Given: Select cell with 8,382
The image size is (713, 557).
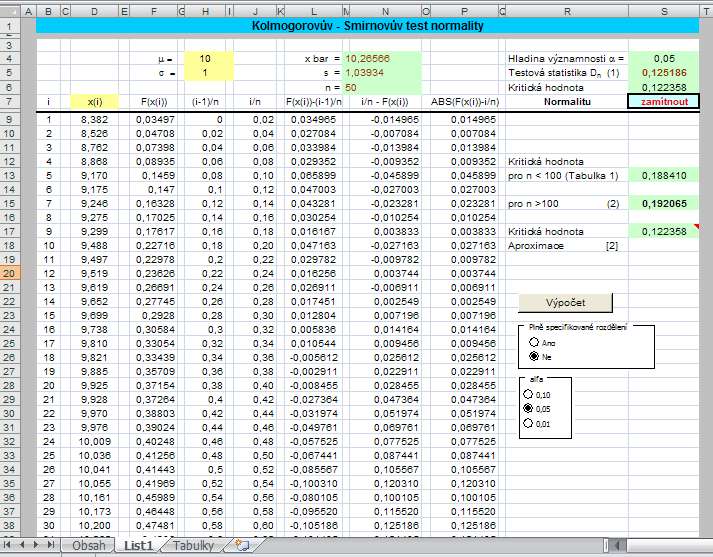Looking at the screenshot, I should point(95,120).
